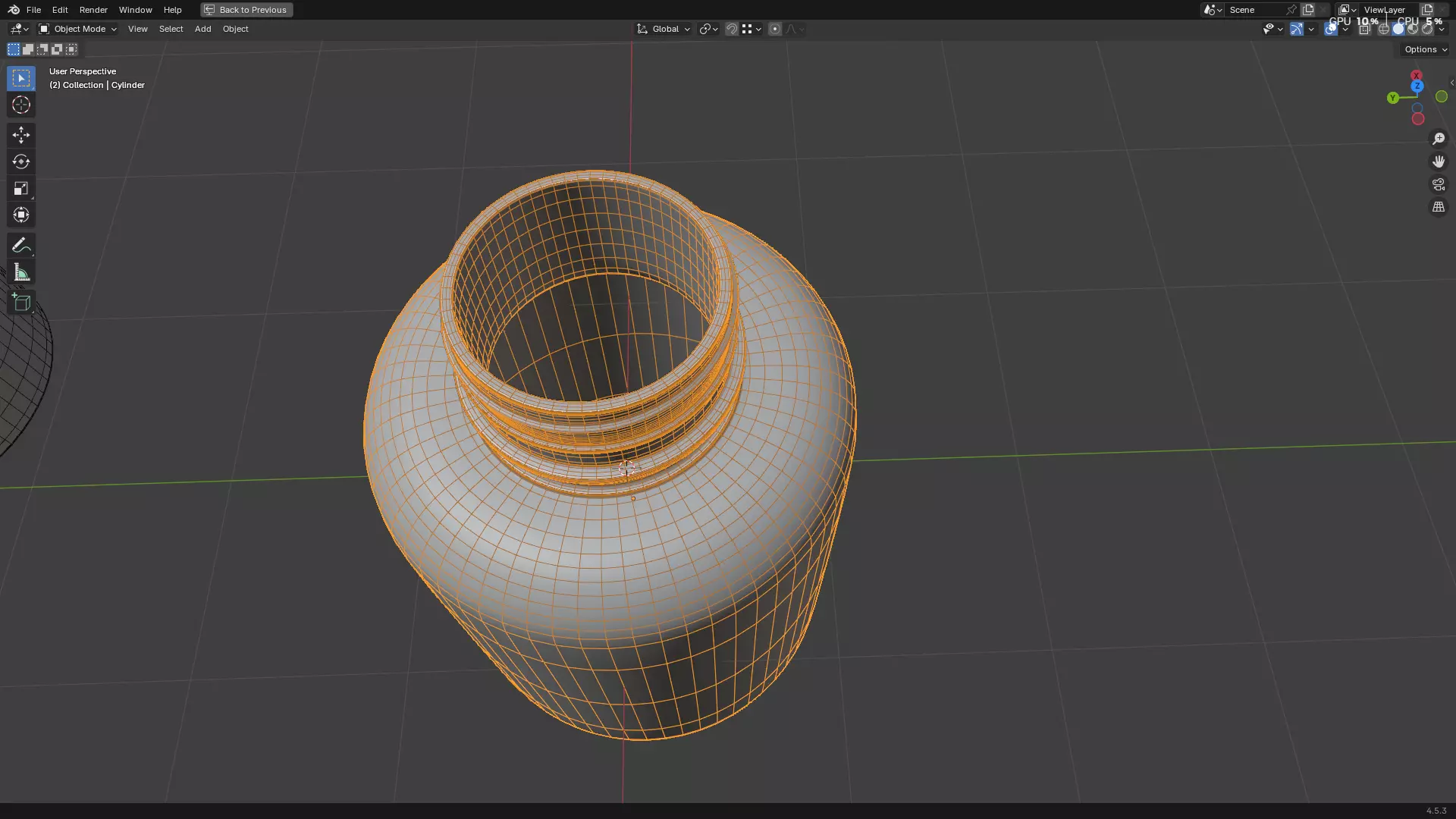Open the scene browse dropdown

pyautogui.click(x=1213, y=10)
